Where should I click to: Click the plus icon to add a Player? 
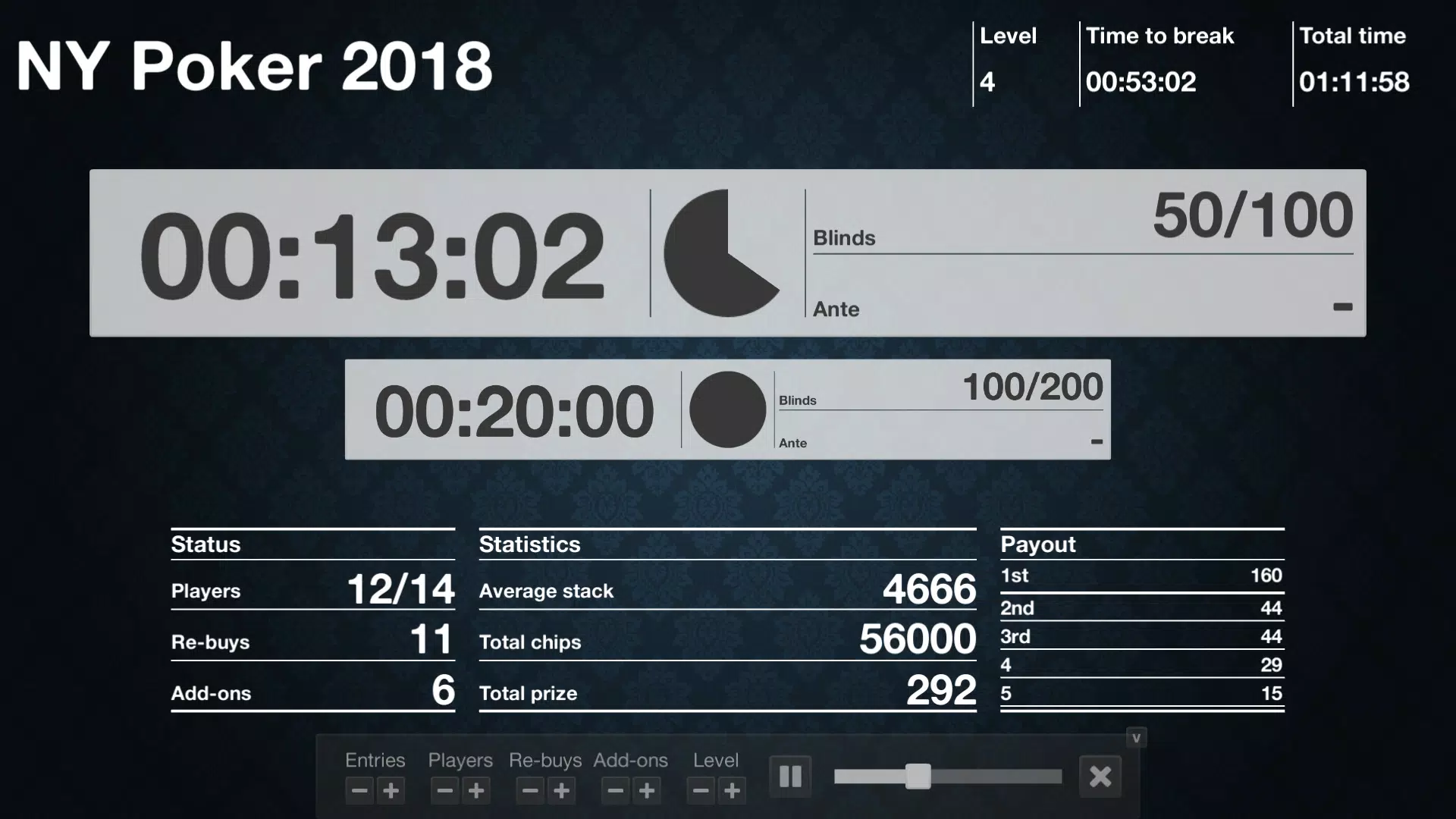pos(477,791)
